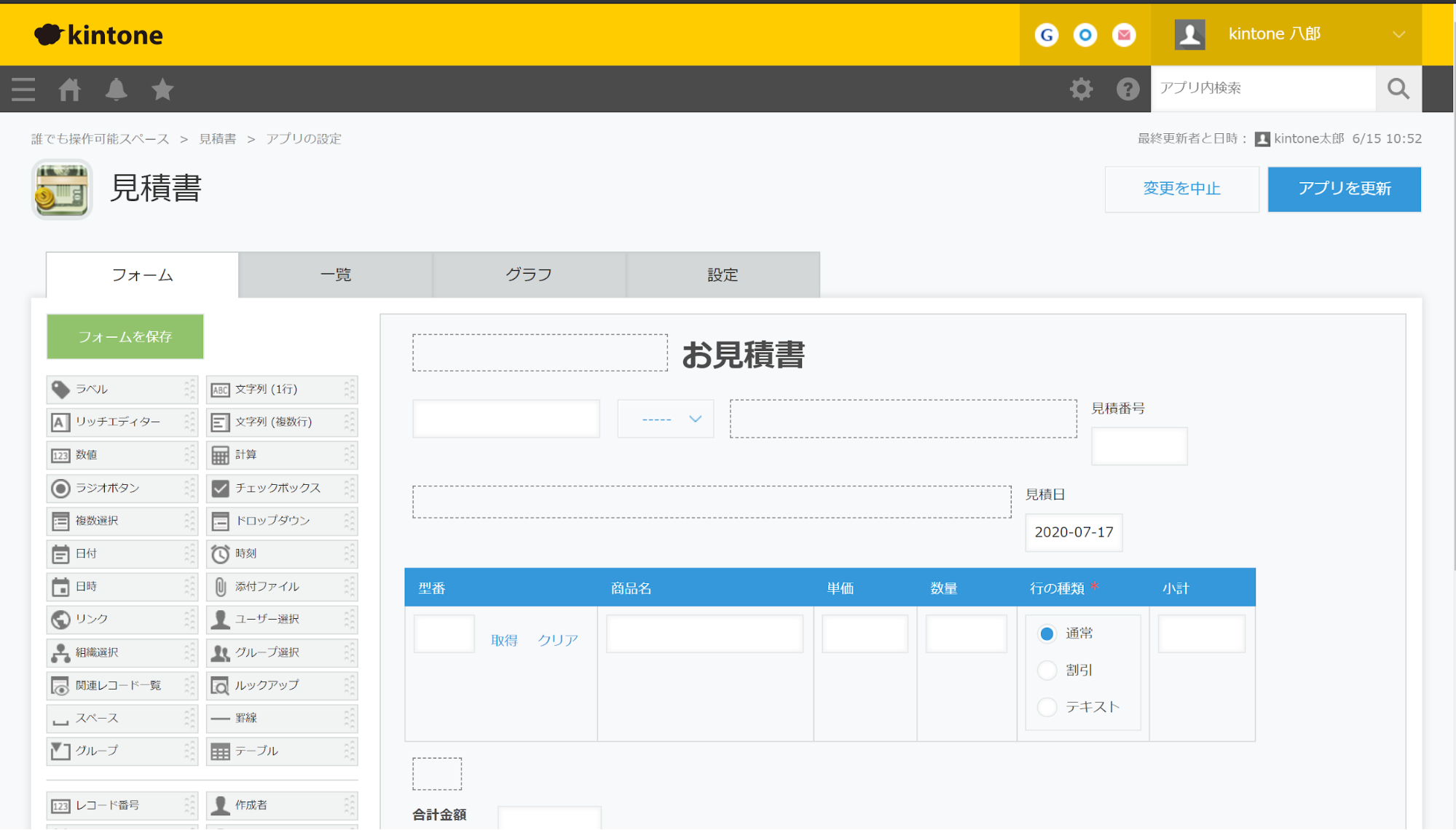Click the お見積書 label heading

(743, 355)
